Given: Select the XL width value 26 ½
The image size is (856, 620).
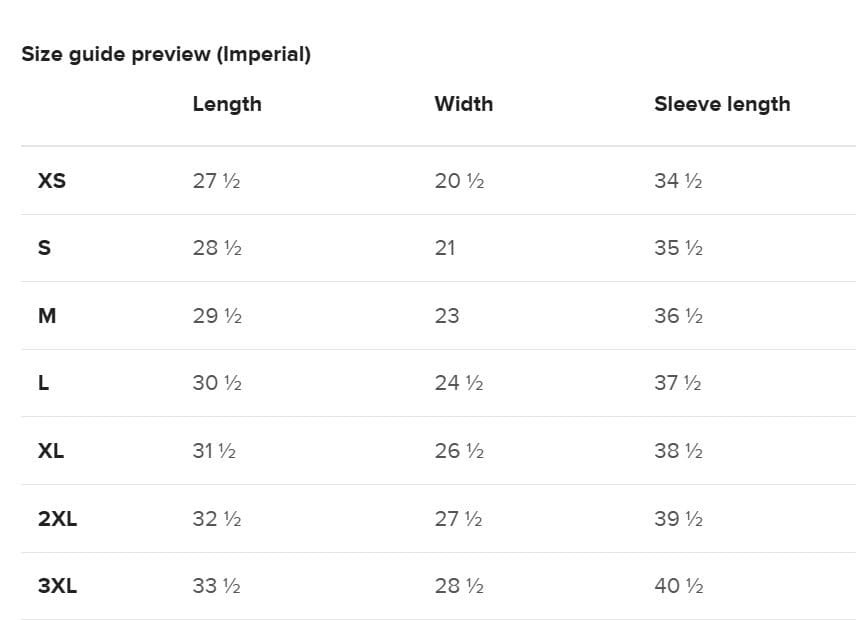Looking at the screenshot, I should pos(459,451).
